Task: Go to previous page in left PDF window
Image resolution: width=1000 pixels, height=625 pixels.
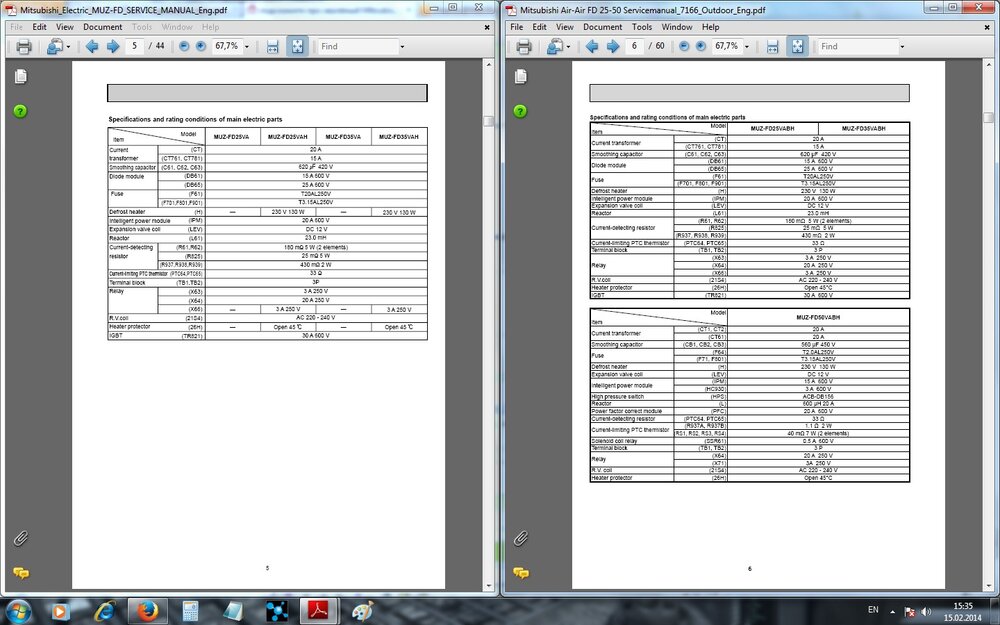Action: (92, 47)
